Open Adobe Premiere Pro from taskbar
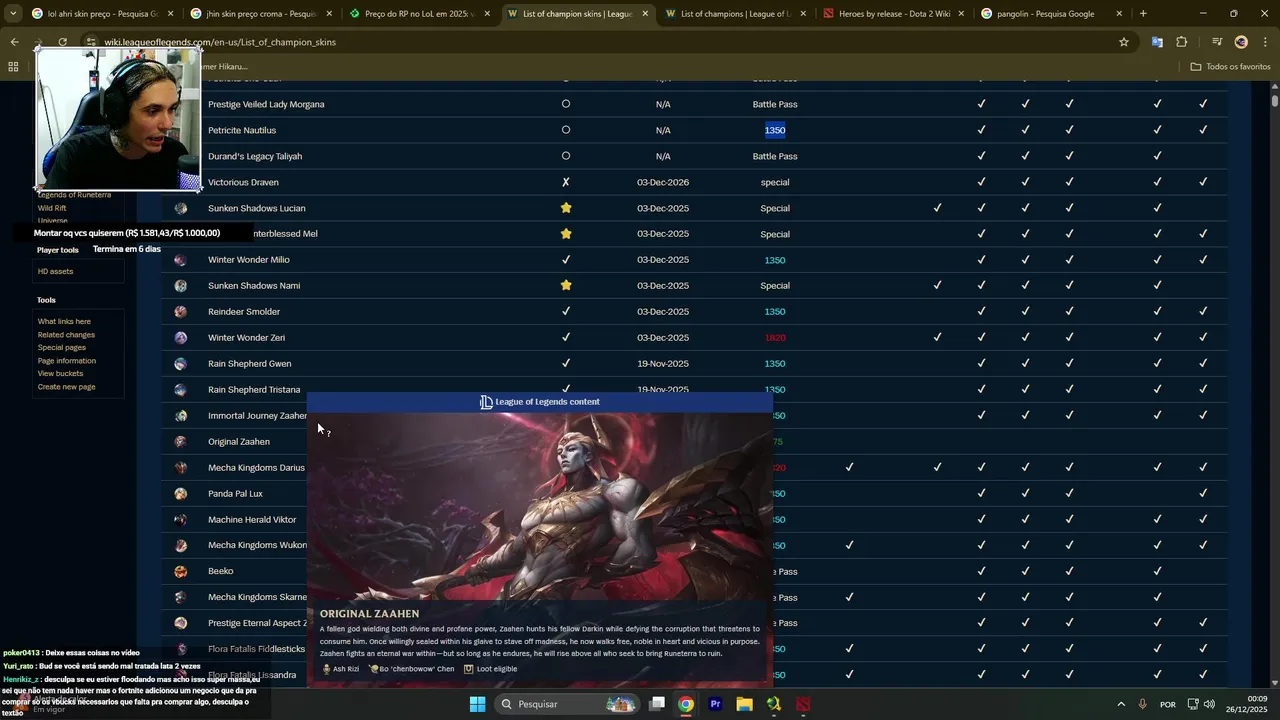This screenshot has width=1280, height=720. 715,704
